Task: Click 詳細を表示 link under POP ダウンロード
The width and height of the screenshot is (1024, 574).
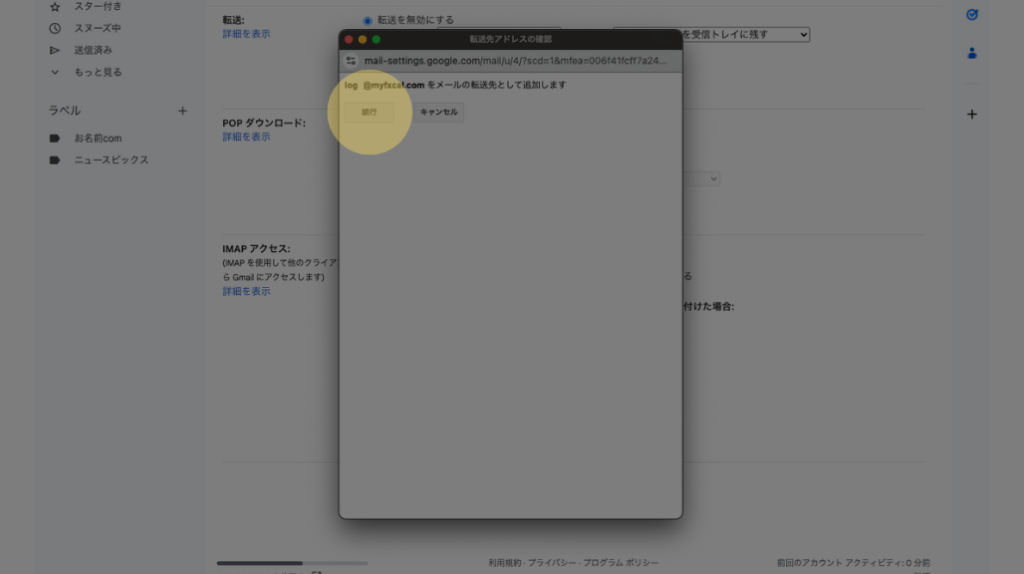Action: [246, 137]
